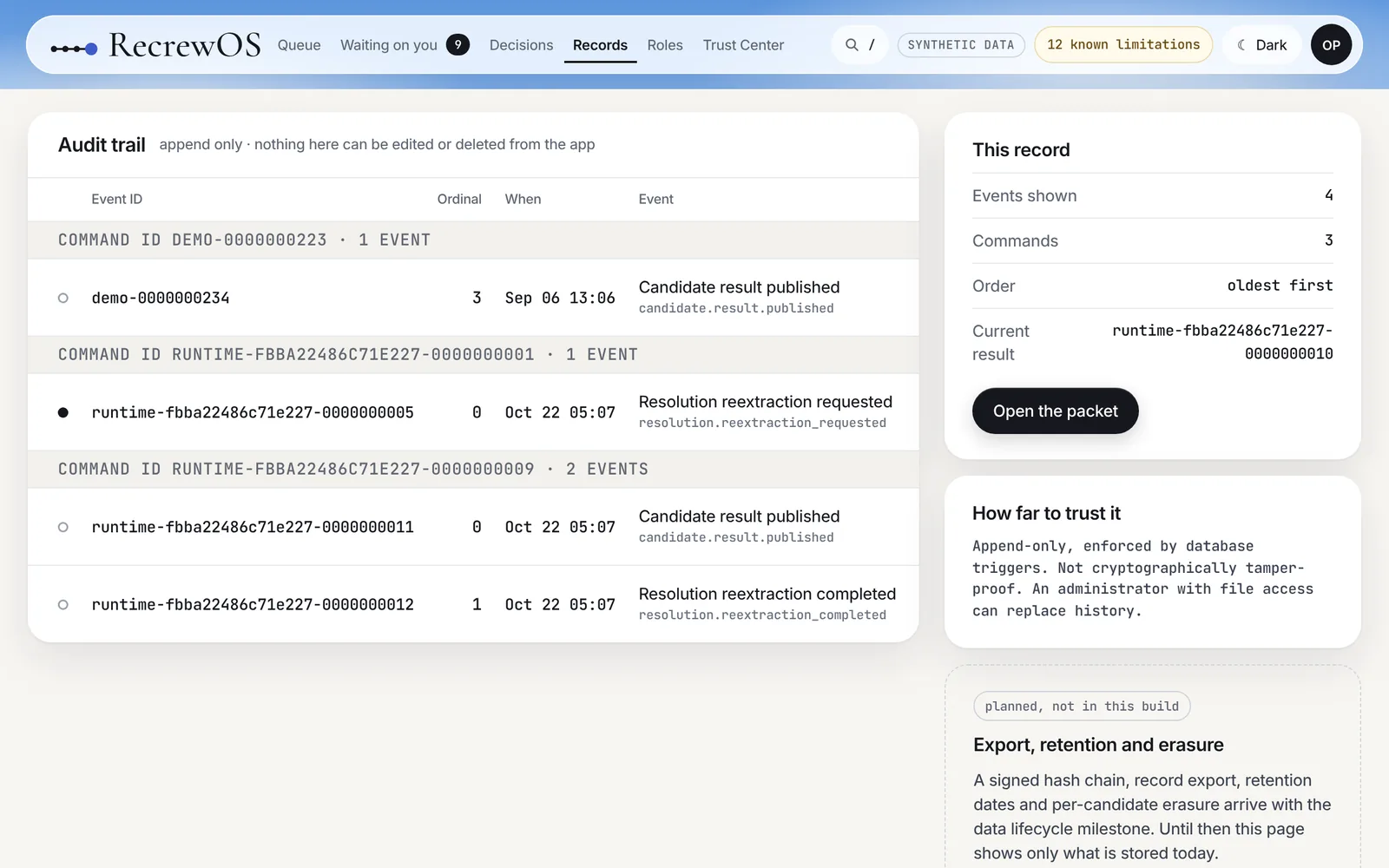1389x868 pixels.
Task: Select marker dot for runtime event 0000000012
Action: (63, 604)
